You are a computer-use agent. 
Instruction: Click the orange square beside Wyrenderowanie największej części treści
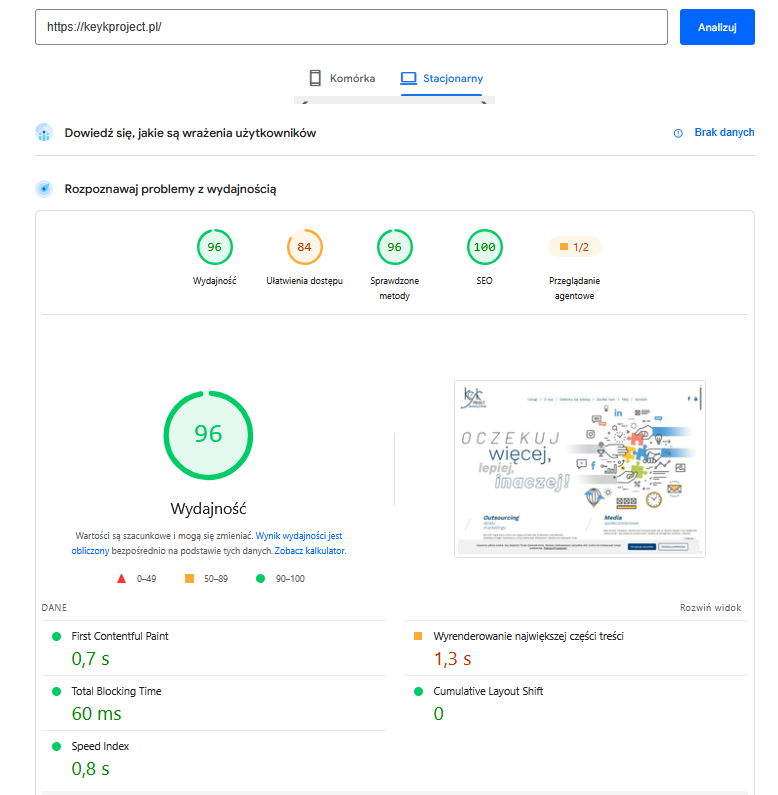418,636
